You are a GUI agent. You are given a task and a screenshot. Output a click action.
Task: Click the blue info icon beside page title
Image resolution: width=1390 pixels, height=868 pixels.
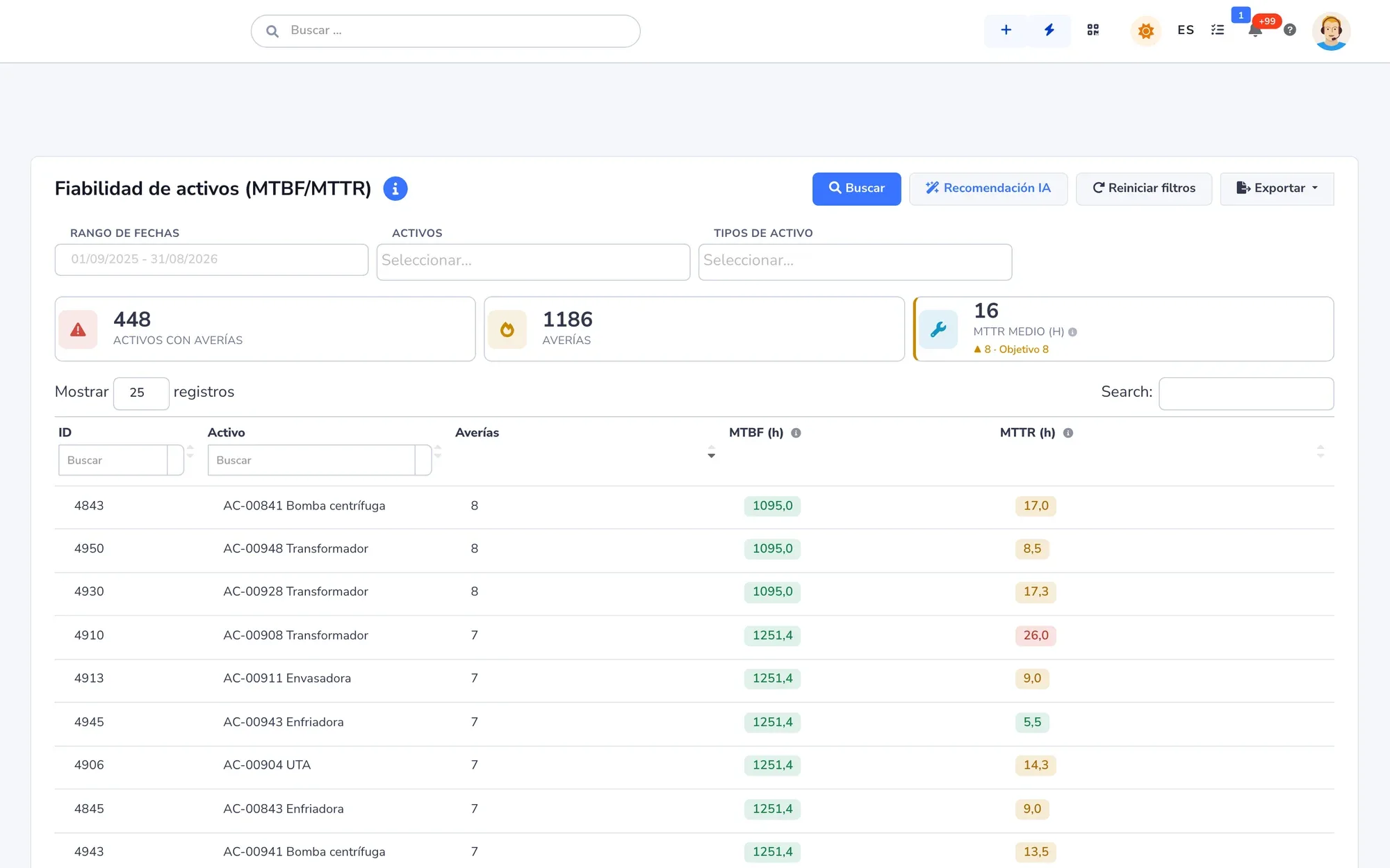395,188
